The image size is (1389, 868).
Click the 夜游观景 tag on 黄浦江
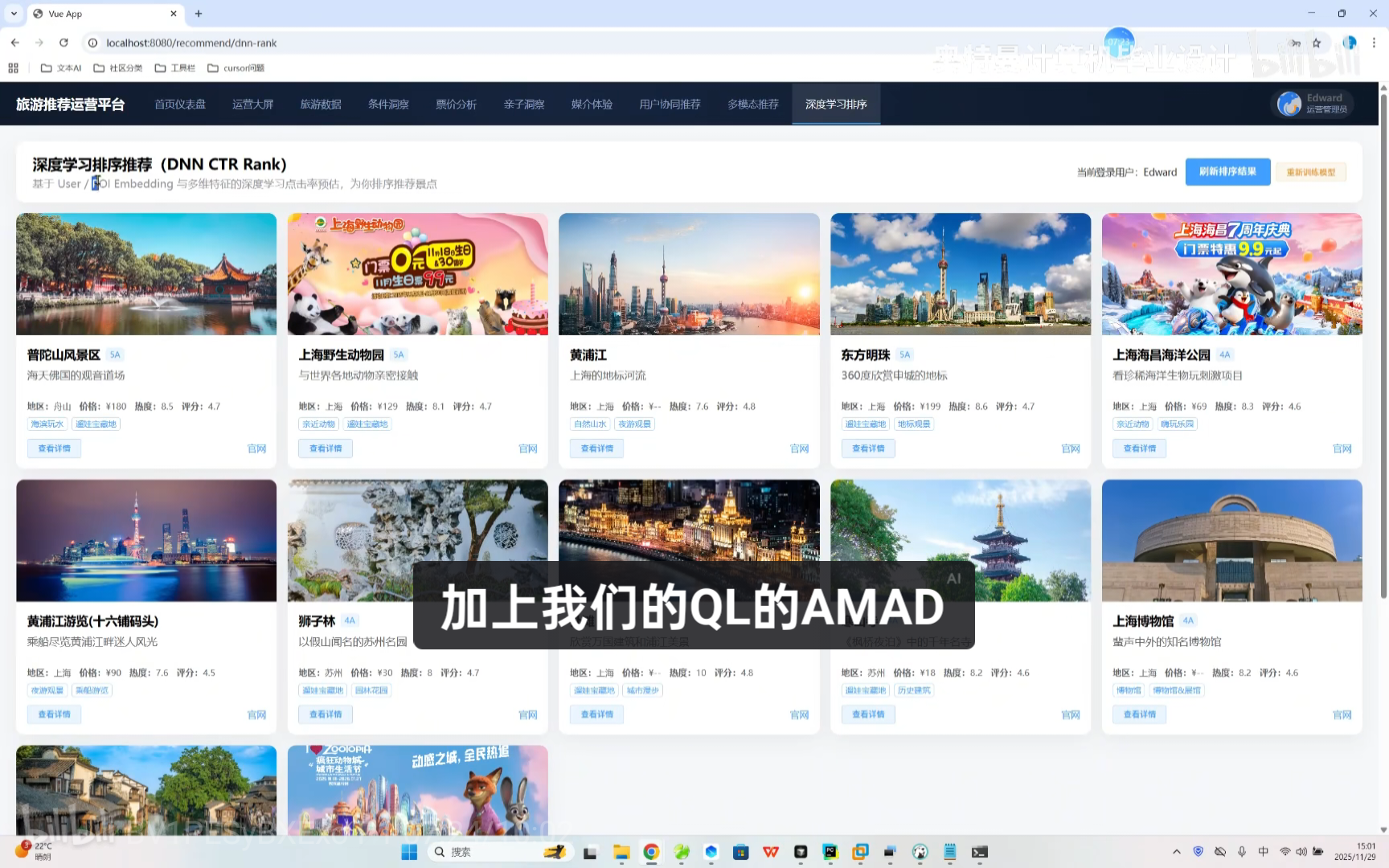click(x=635, y=424)
